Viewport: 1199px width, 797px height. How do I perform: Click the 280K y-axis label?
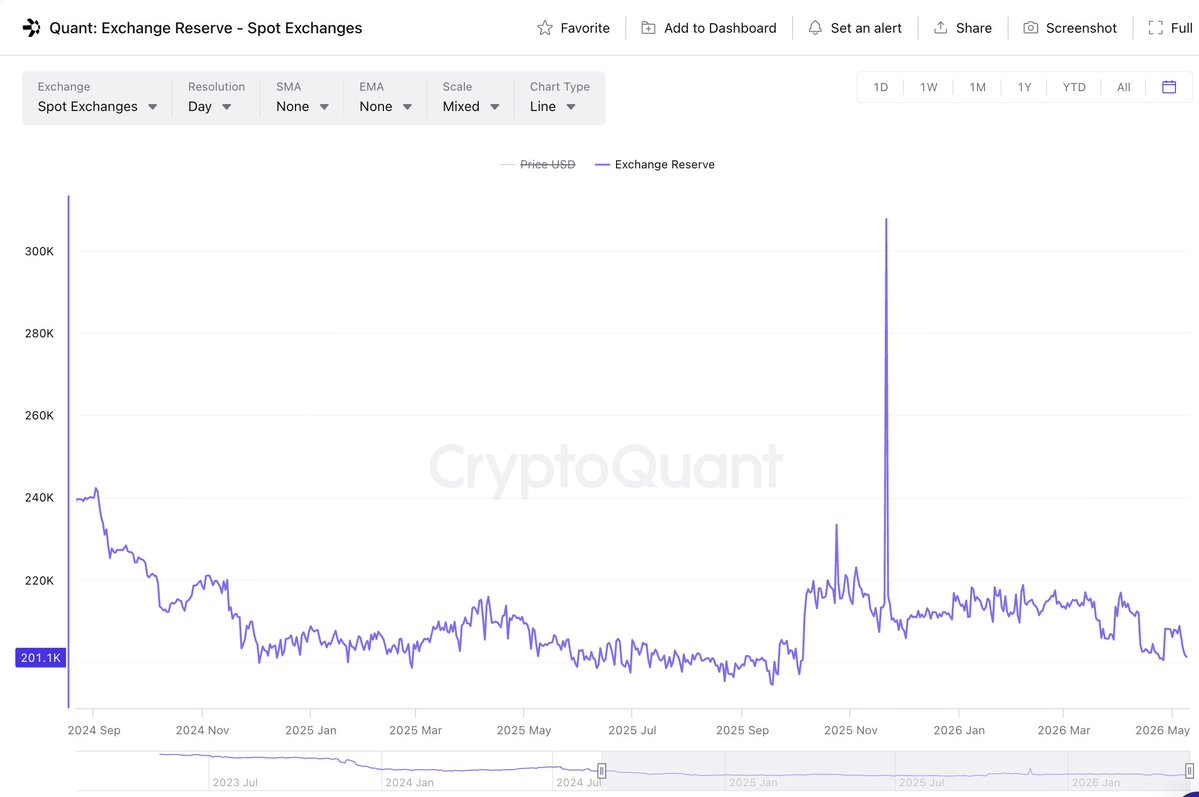(x=39, y=333)
